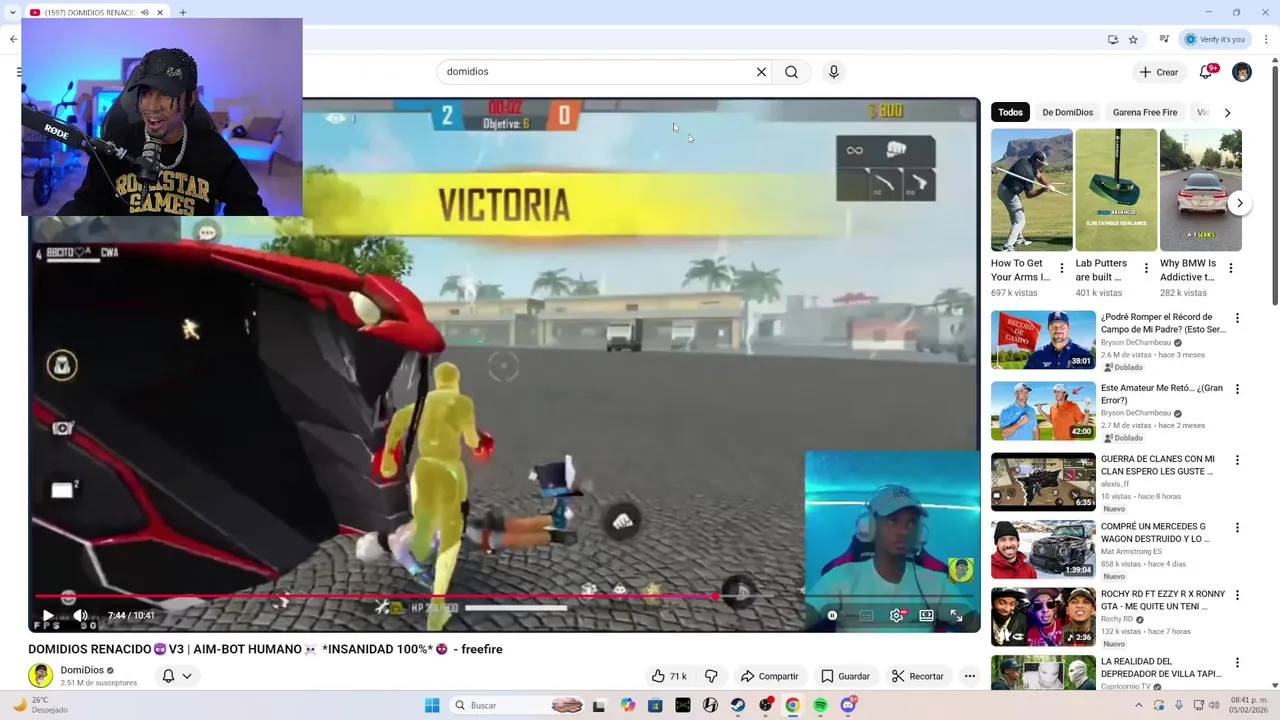Open the How To Get Your Arms short
The image size is (1280, 720).
1031,190
